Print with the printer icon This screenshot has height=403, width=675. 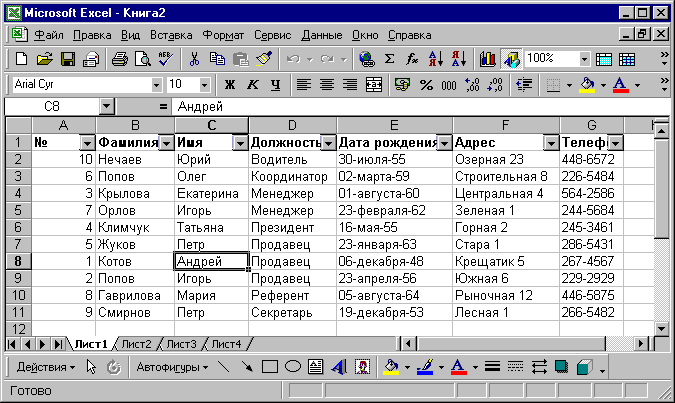(x=120, y=59)
